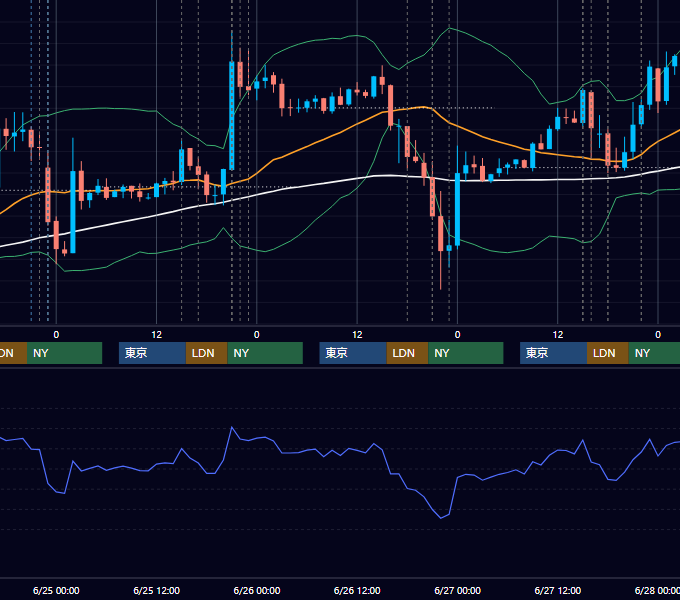Select the 東京 session block on 6/25
680x600 pixels.
point(152,353)
